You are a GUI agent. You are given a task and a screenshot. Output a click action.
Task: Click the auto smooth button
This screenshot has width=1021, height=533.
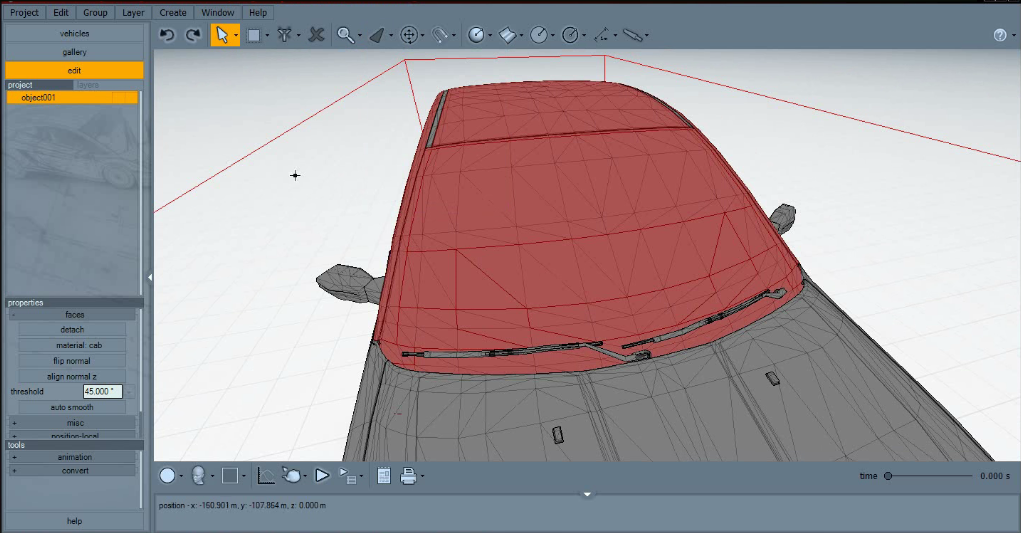tap(72, 407)
